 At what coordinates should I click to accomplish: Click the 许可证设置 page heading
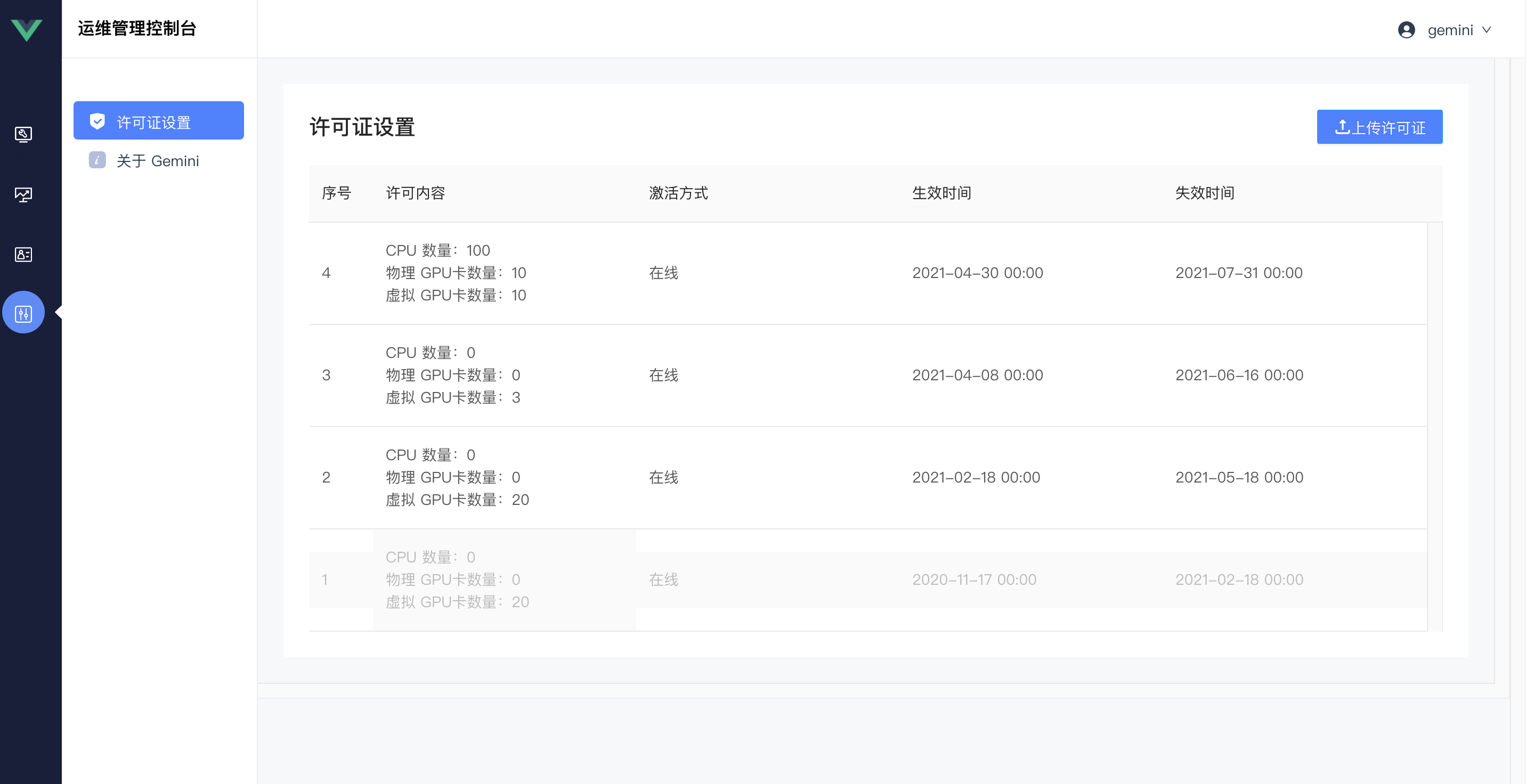pyautogui.click(x=362, y=127)
